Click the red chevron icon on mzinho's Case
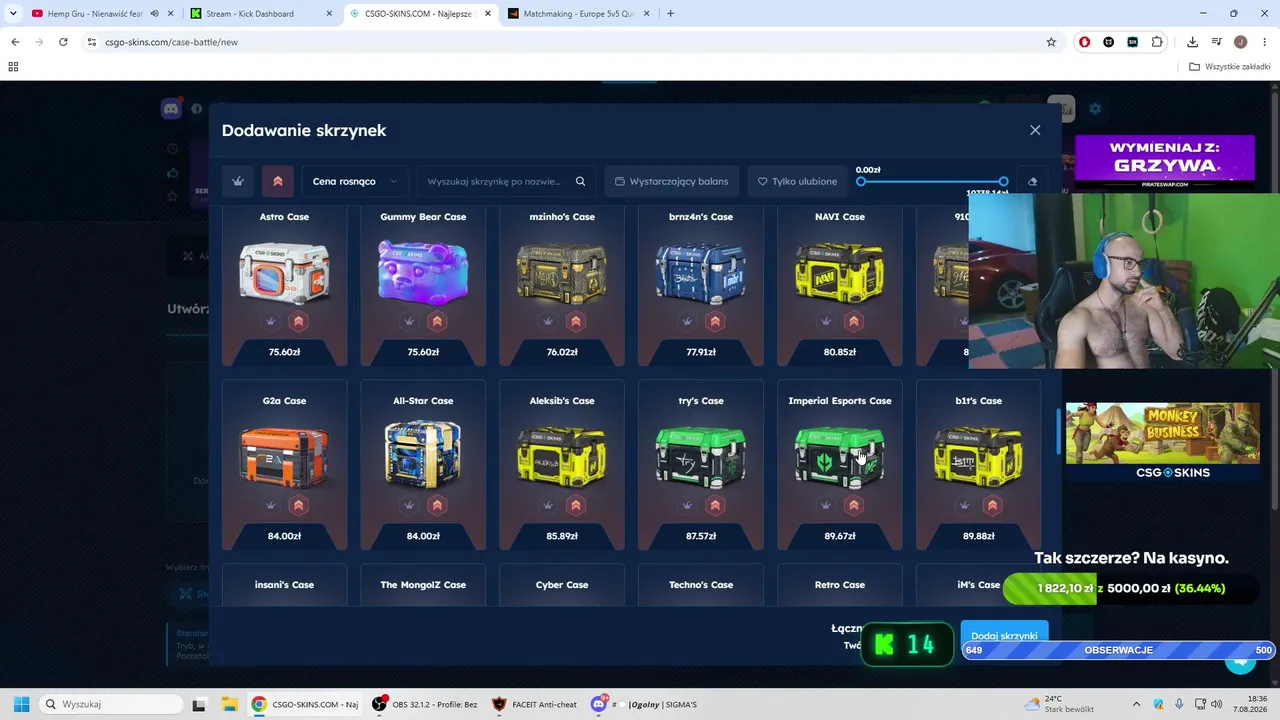1280x720 pixels. pyautogui.click(x=576, y=321)
